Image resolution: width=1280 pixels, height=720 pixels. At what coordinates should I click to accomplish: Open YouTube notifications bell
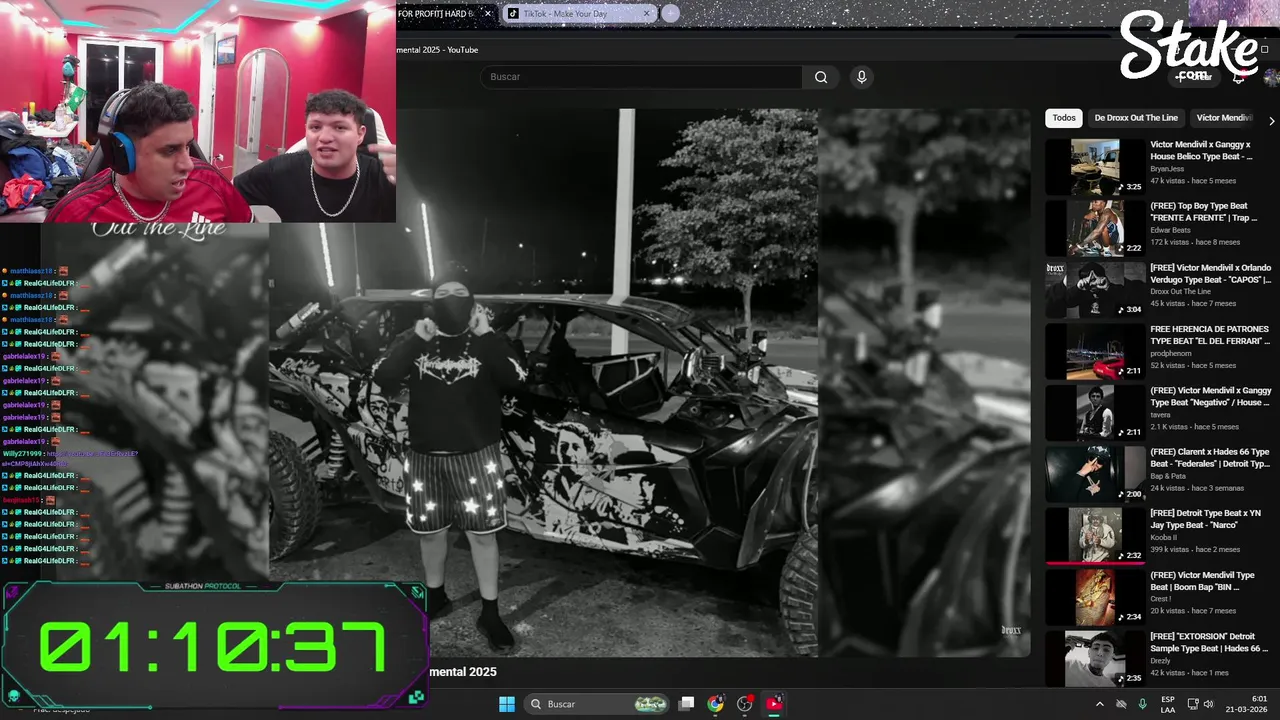coord(1238,77)
